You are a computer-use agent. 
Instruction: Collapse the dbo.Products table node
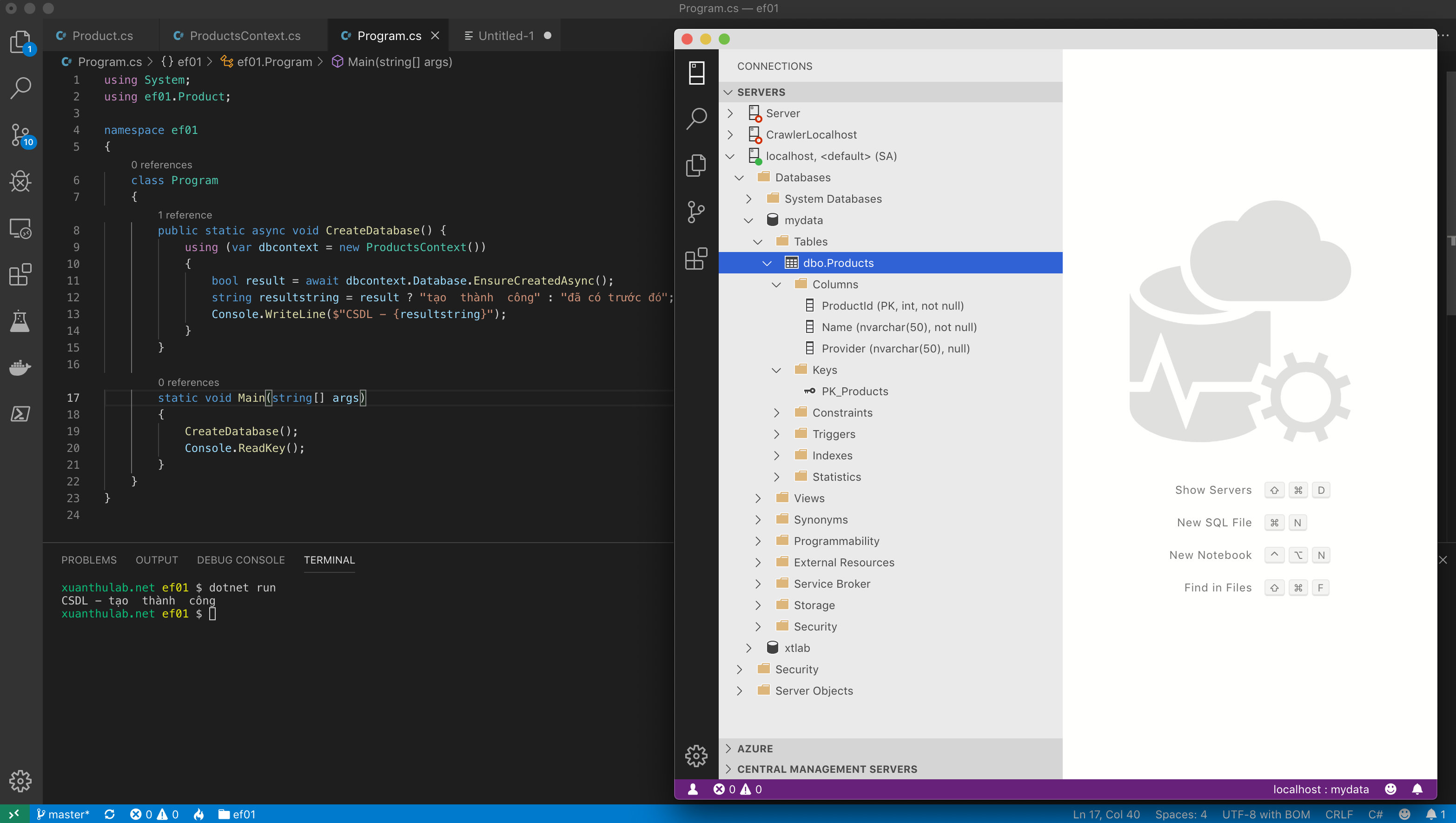coord(767,263)
